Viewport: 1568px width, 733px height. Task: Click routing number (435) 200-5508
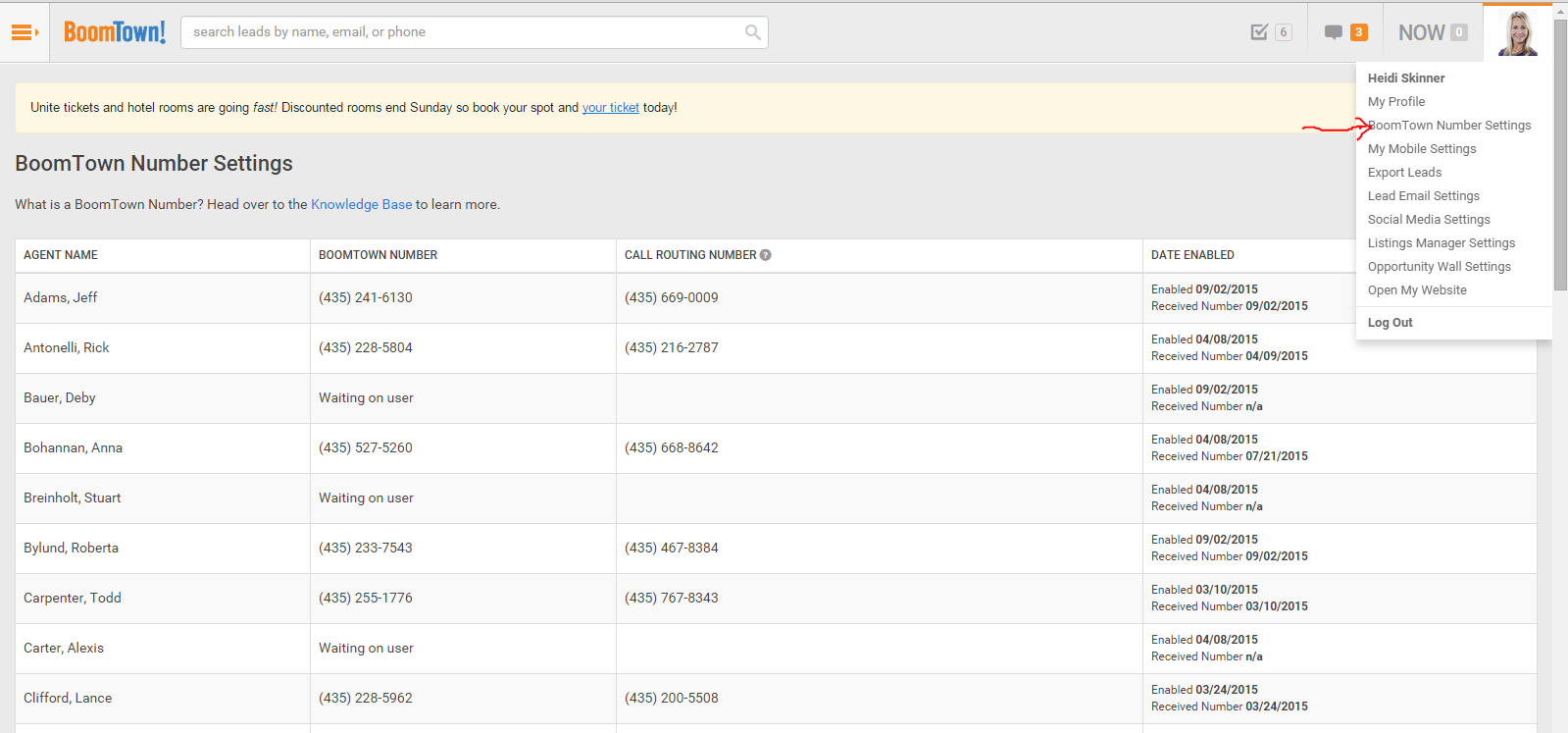coord(672,698)
